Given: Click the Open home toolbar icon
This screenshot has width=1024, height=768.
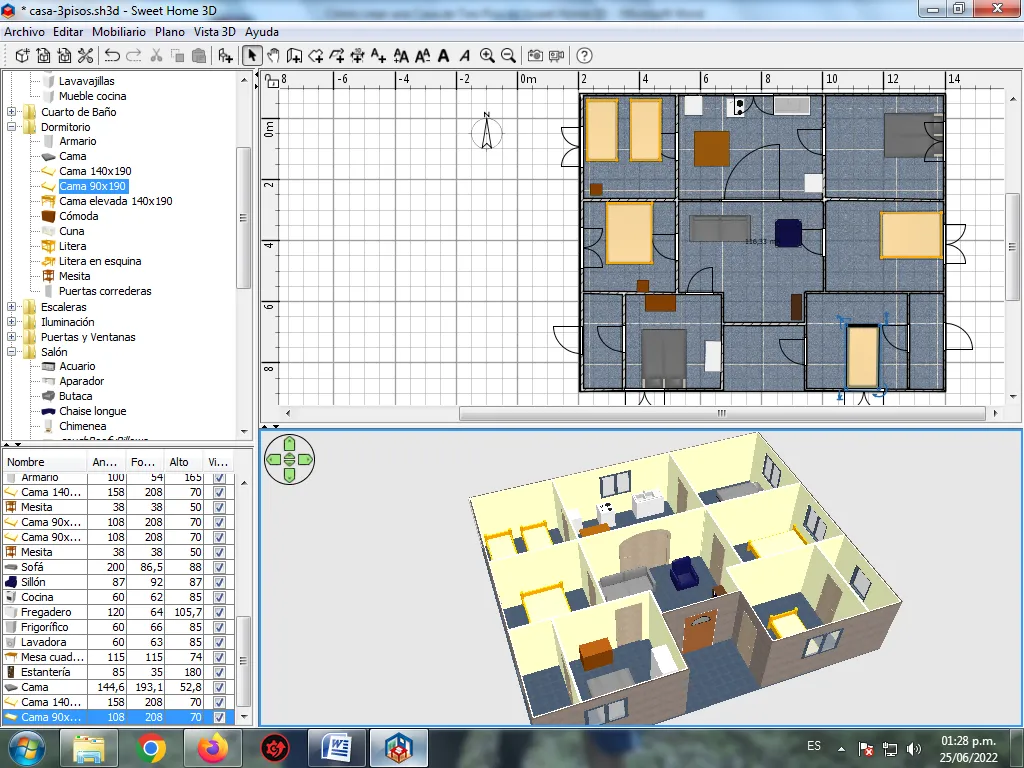Looking at the screenshot, I should 43,56.
